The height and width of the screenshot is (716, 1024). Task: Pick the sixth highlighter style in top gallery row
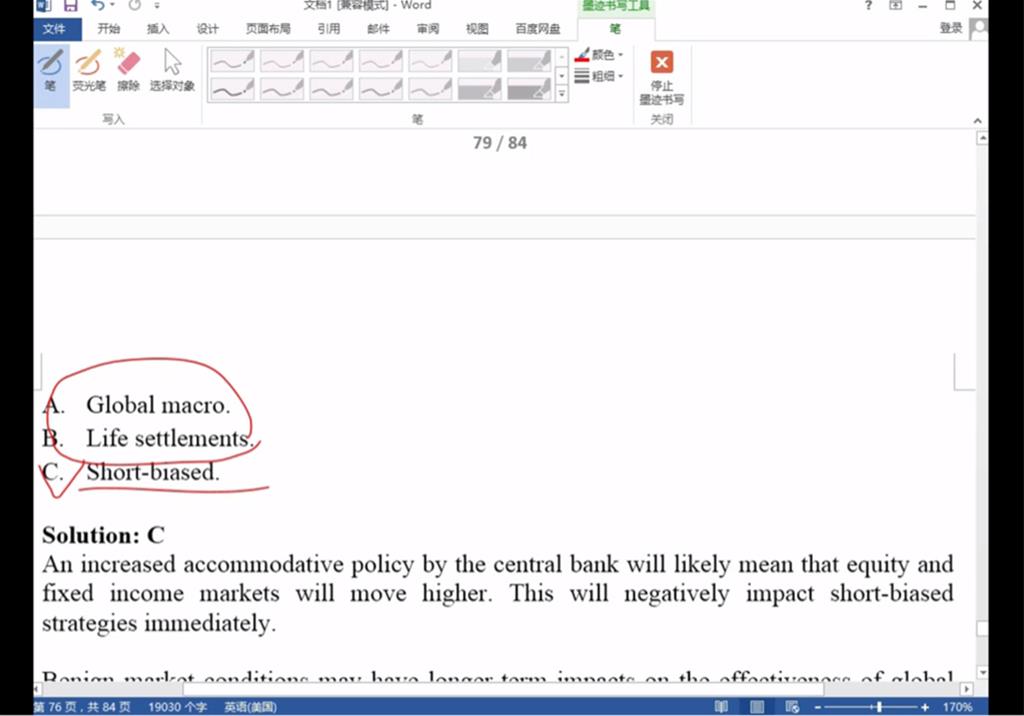coord(480,61)
